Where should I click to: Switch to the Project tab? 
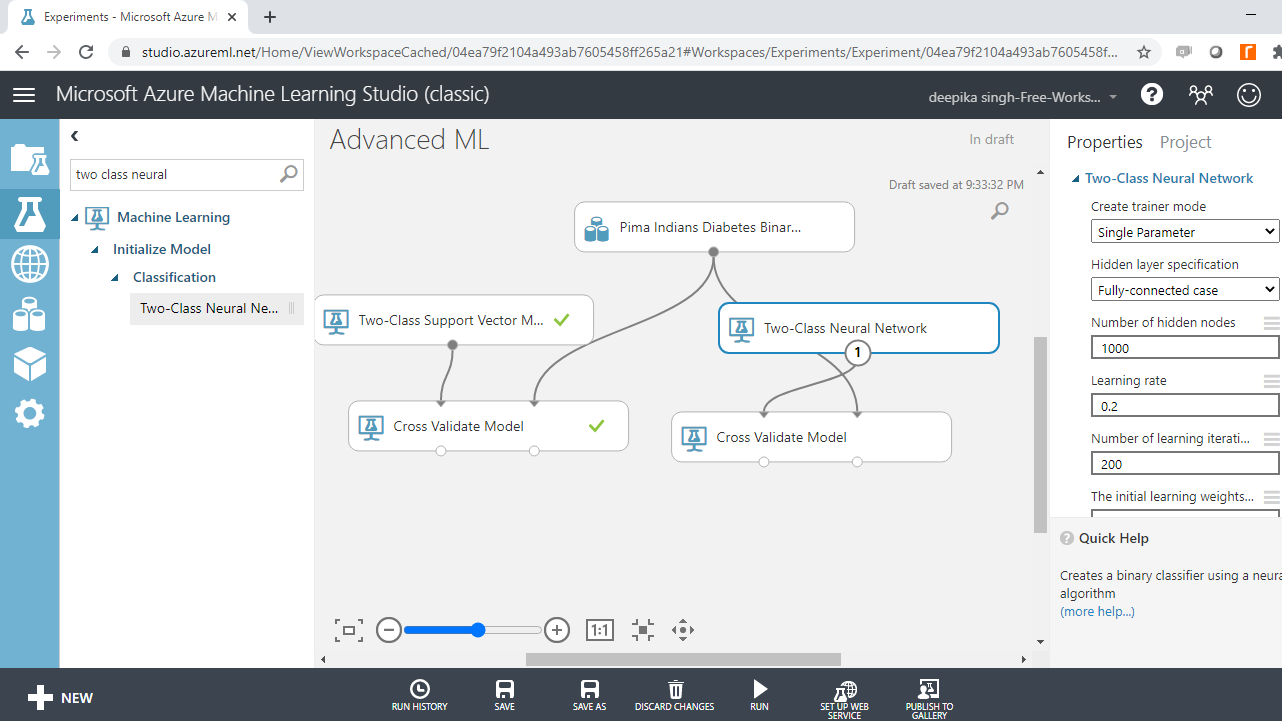point(1185,142)
